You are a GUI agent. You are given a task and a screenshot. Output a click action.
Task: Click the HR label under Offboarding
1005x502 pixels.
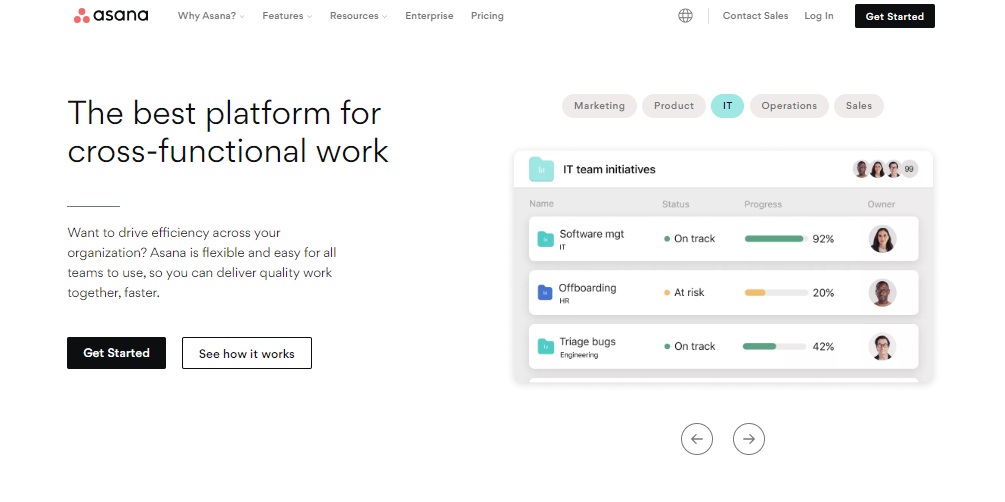(564, 301)
